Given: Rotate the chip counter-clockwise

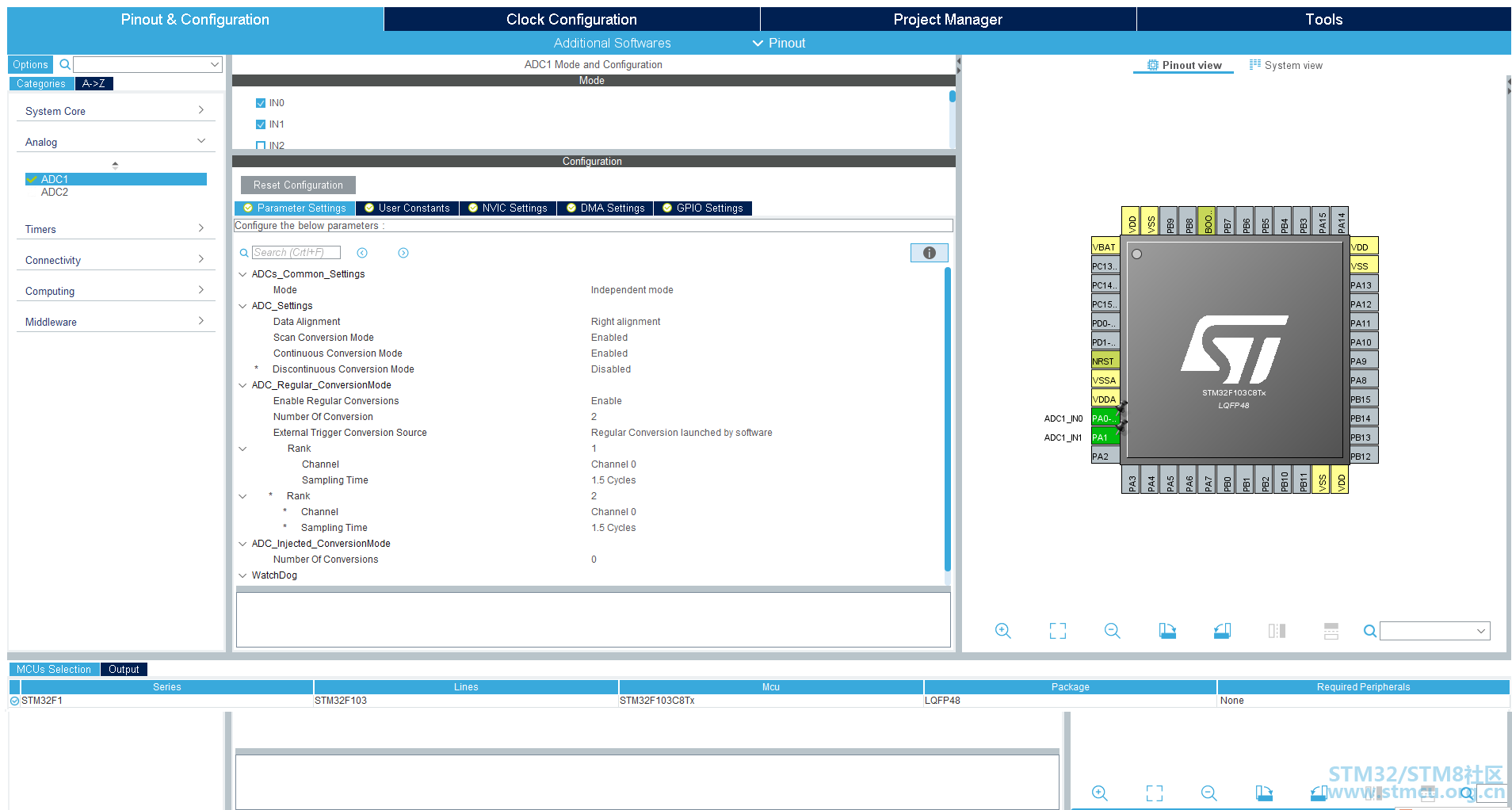Looking at the screenshot, I should click(1222, 631).
